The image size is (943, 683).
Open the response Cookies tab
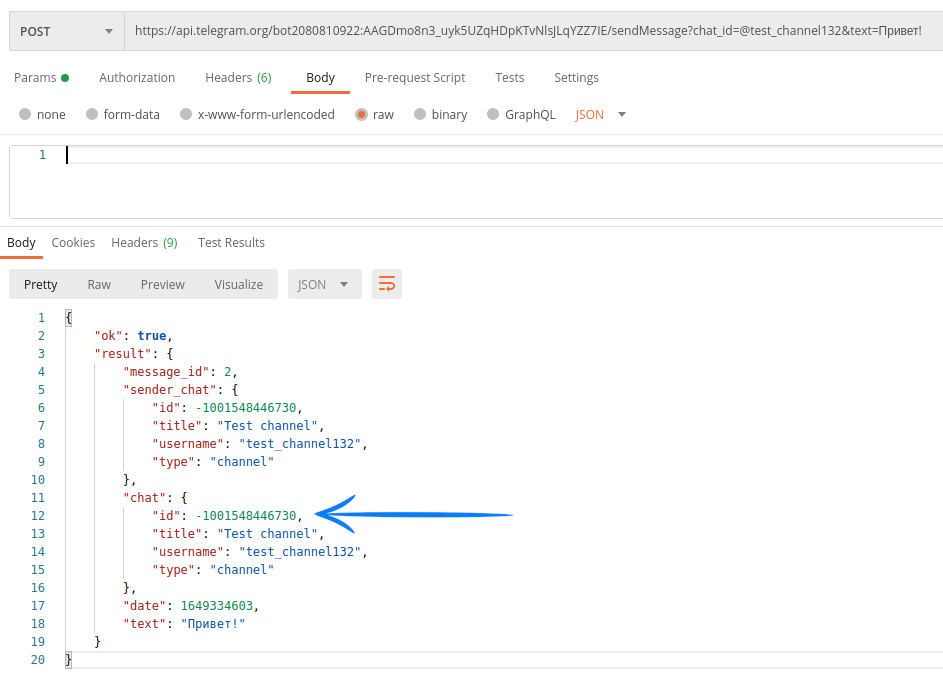(73, 242)
